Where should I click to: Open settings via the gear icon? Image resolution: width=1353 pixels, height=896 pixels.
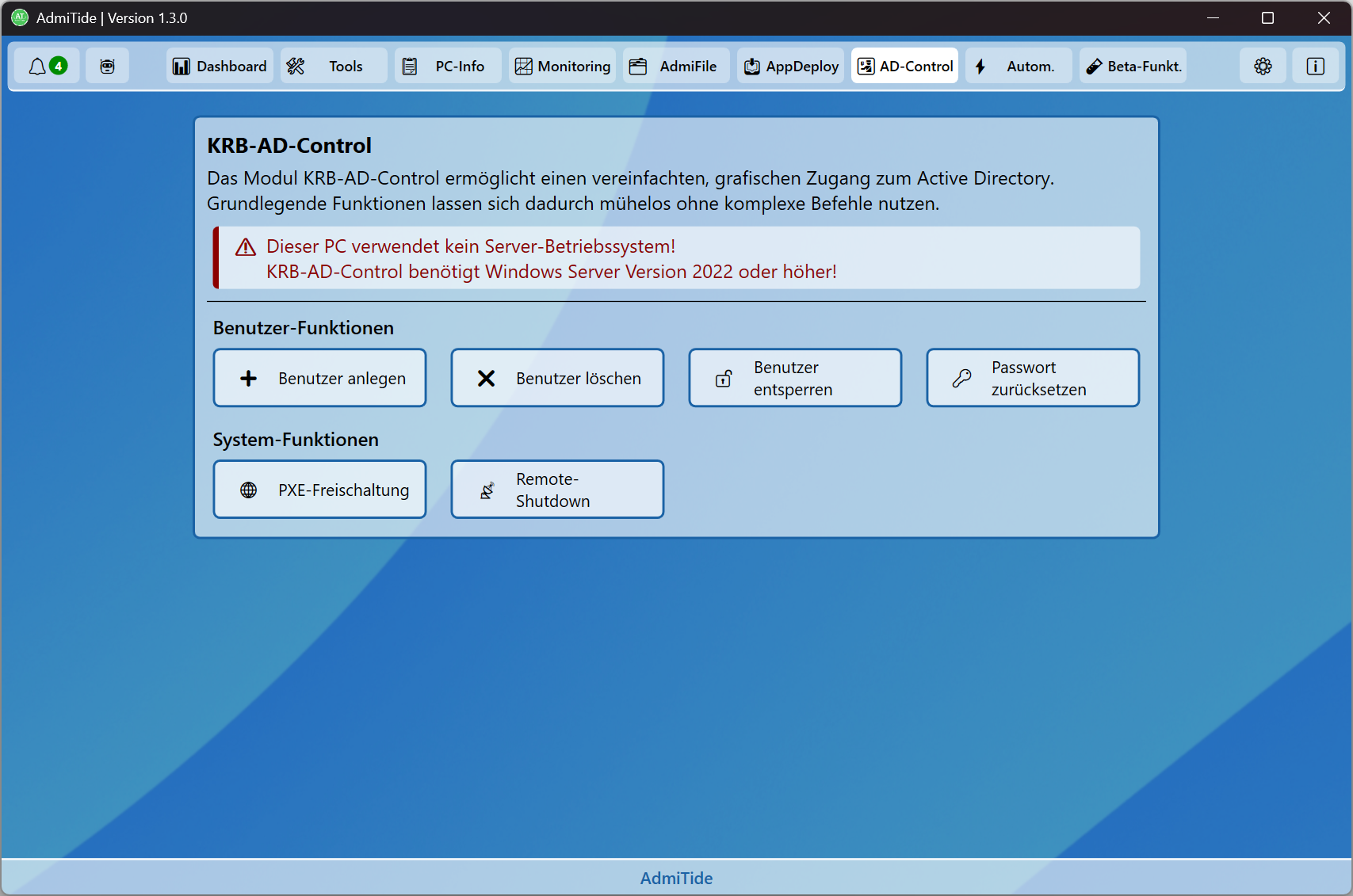point(1263,66)
